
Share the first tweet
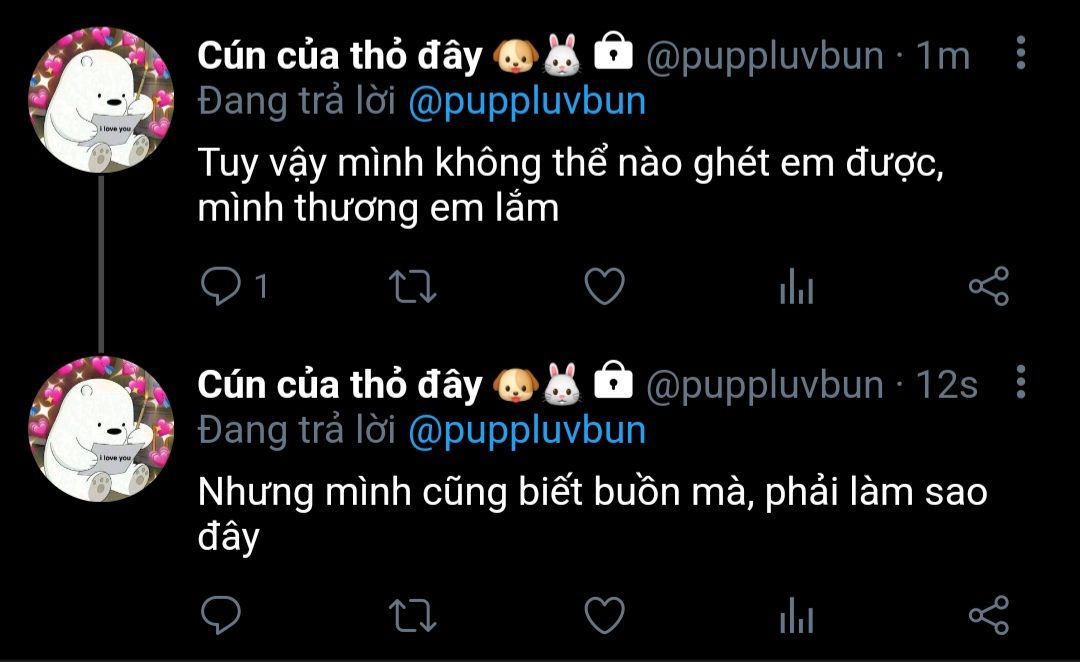point(989,286)
